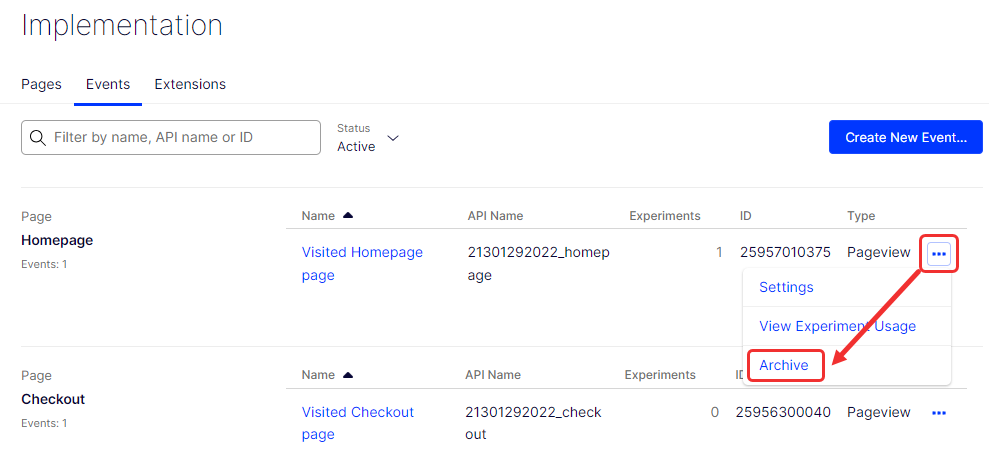
Task: Click the Create New Event button
Action: [x=905, y=137]
